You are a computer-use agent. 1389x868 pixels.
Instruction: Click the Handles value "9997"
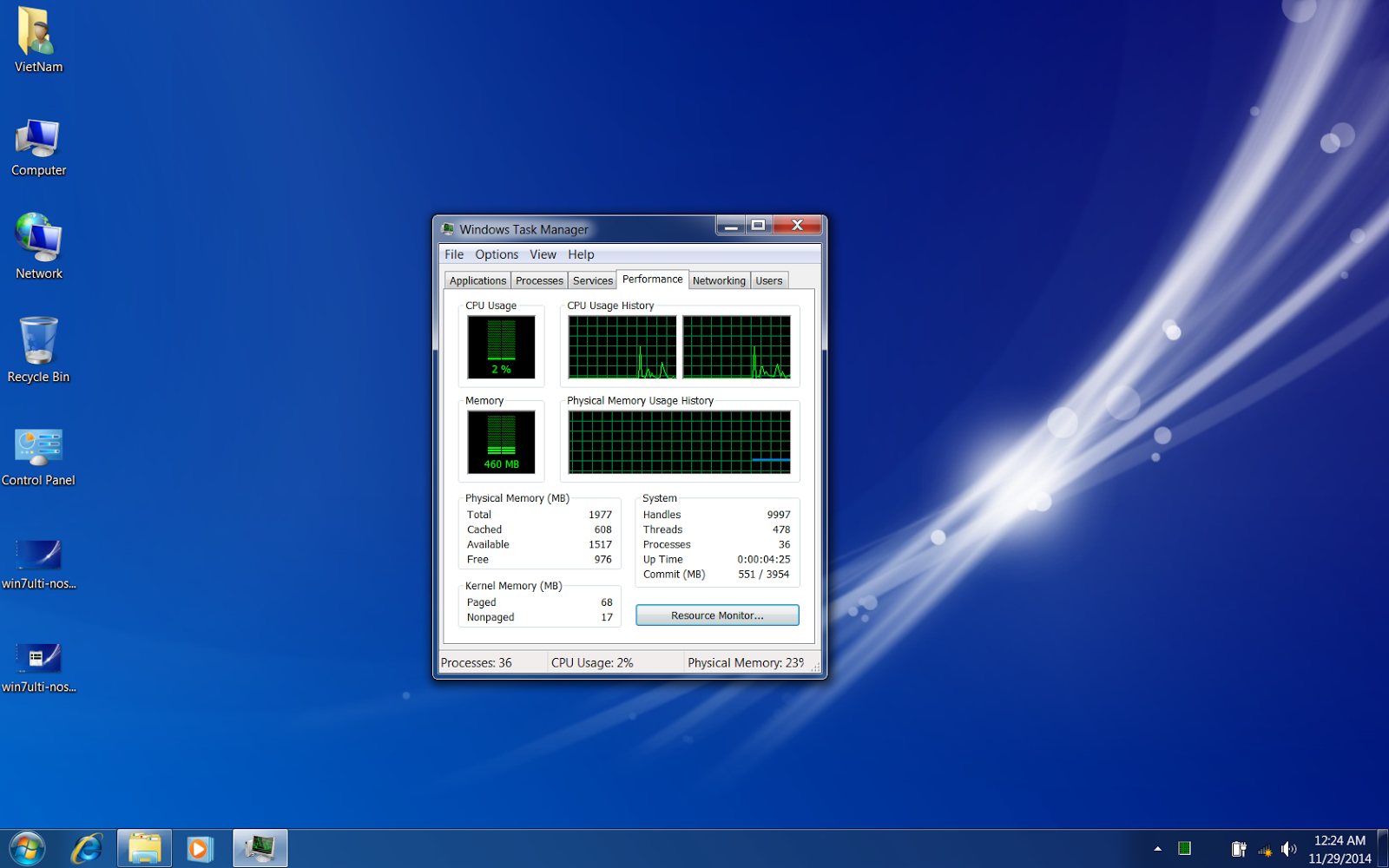[x=779, y=515]
